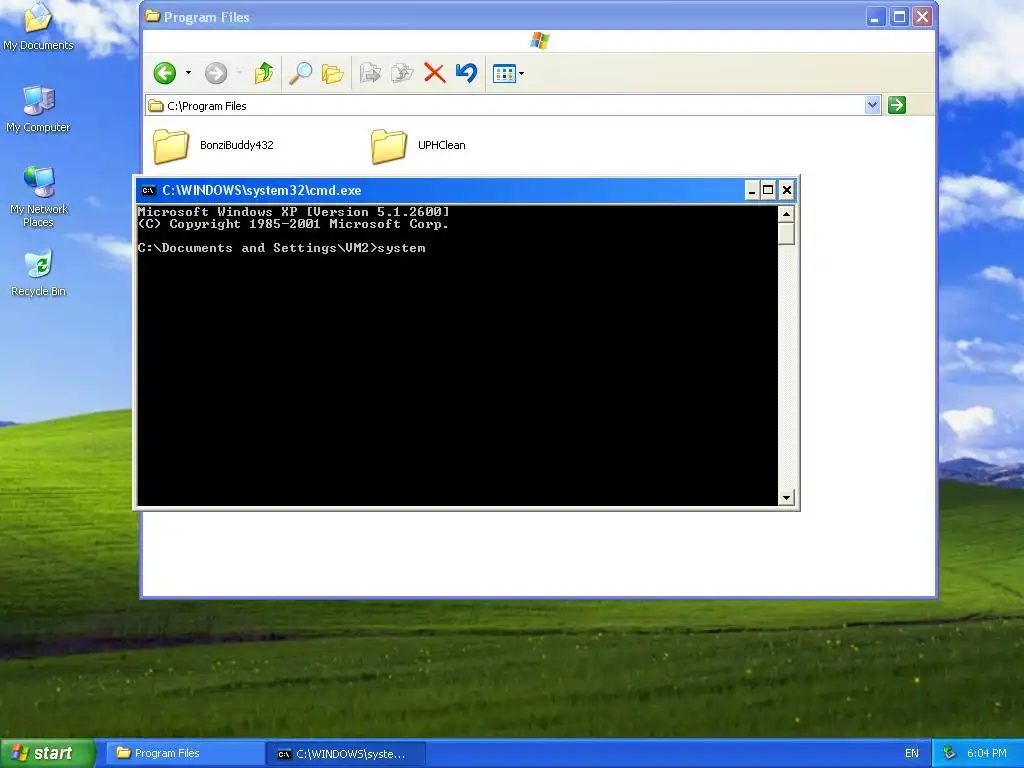
Task: Select My Computer desktop icon
Action: point(39,109)
